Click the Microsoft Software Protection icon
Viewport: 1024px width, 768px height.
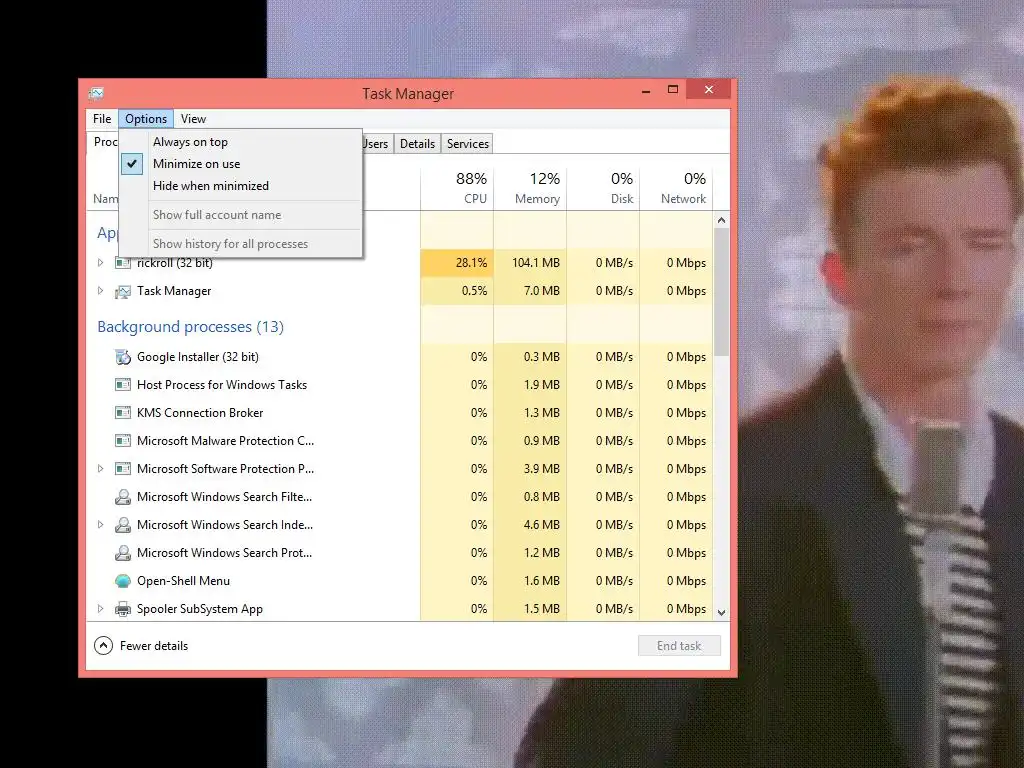[123, 469]
